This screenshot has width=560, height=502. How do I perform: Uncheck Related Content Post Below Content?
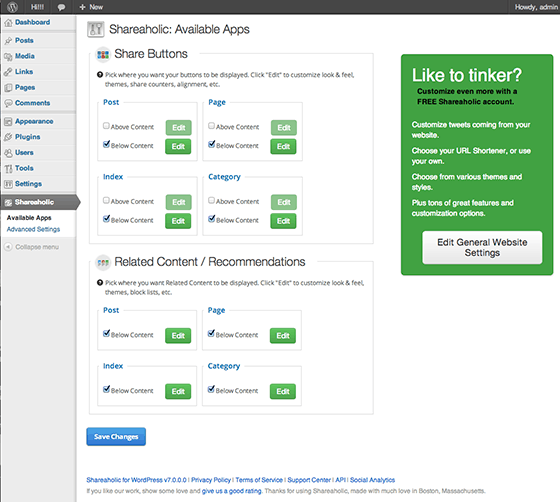pos(106,333)
